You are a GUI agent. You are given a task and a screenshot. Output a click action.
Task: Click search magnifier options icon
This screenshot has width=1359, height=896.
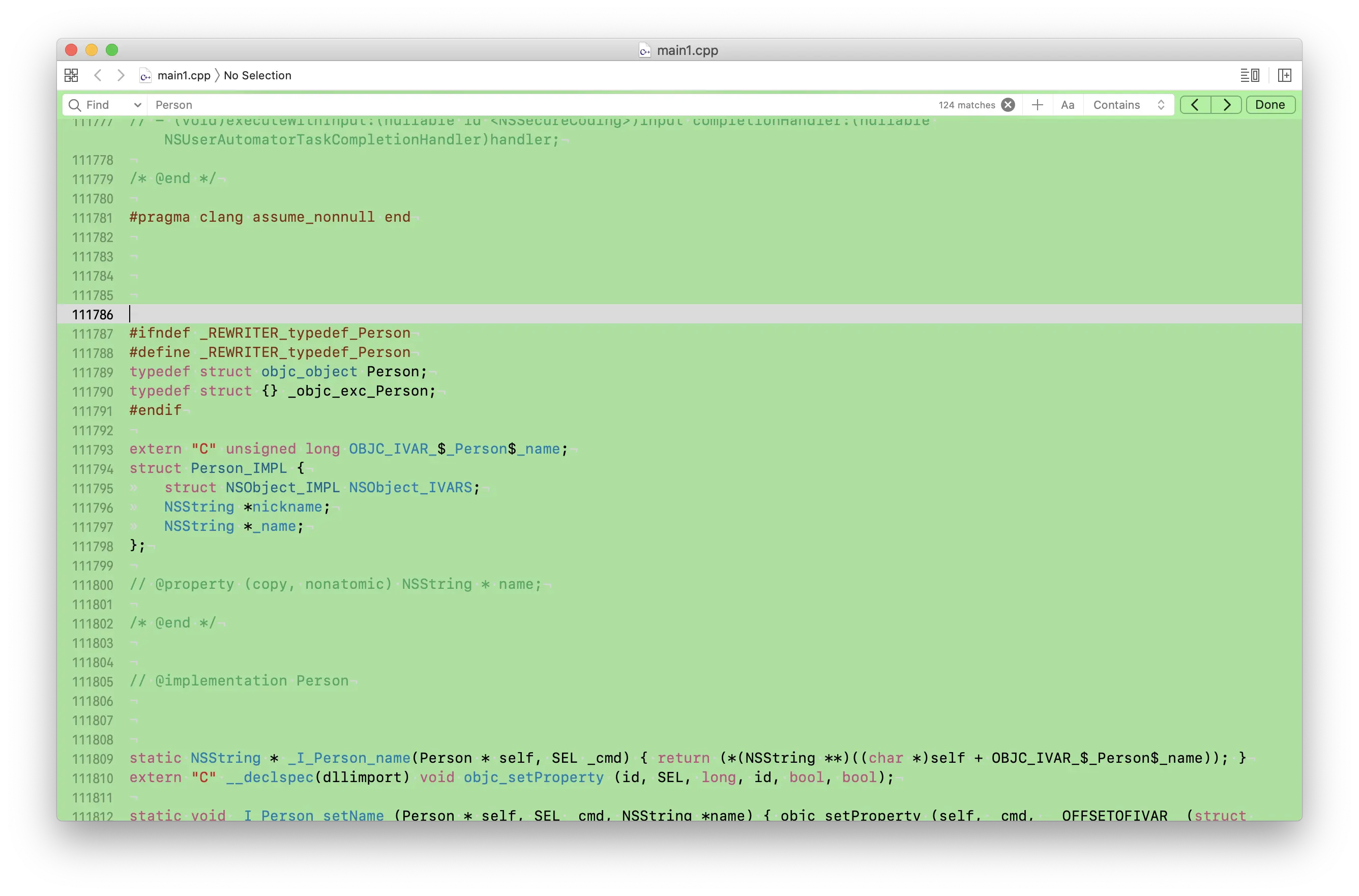pos(74,105)
